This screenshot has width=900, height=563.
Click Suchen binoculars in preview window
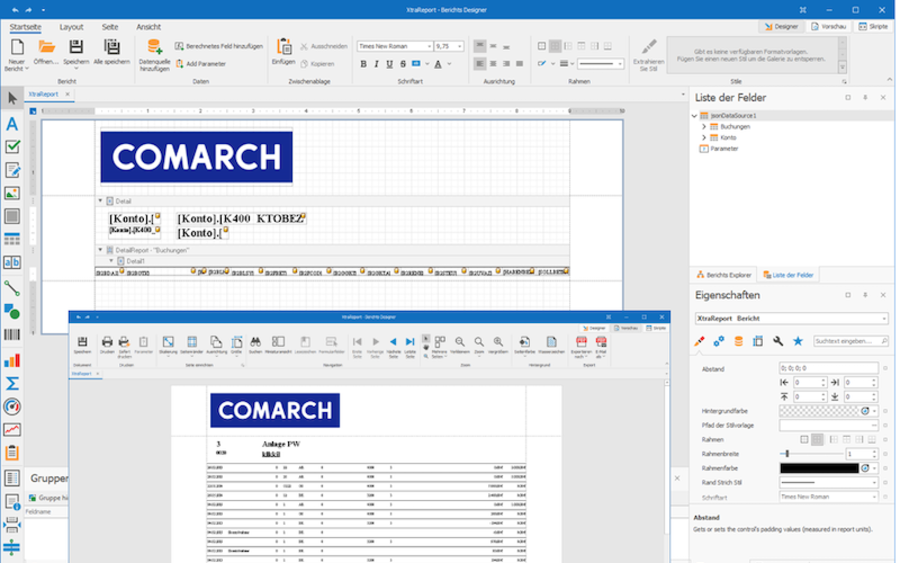[x=255, y=345]
